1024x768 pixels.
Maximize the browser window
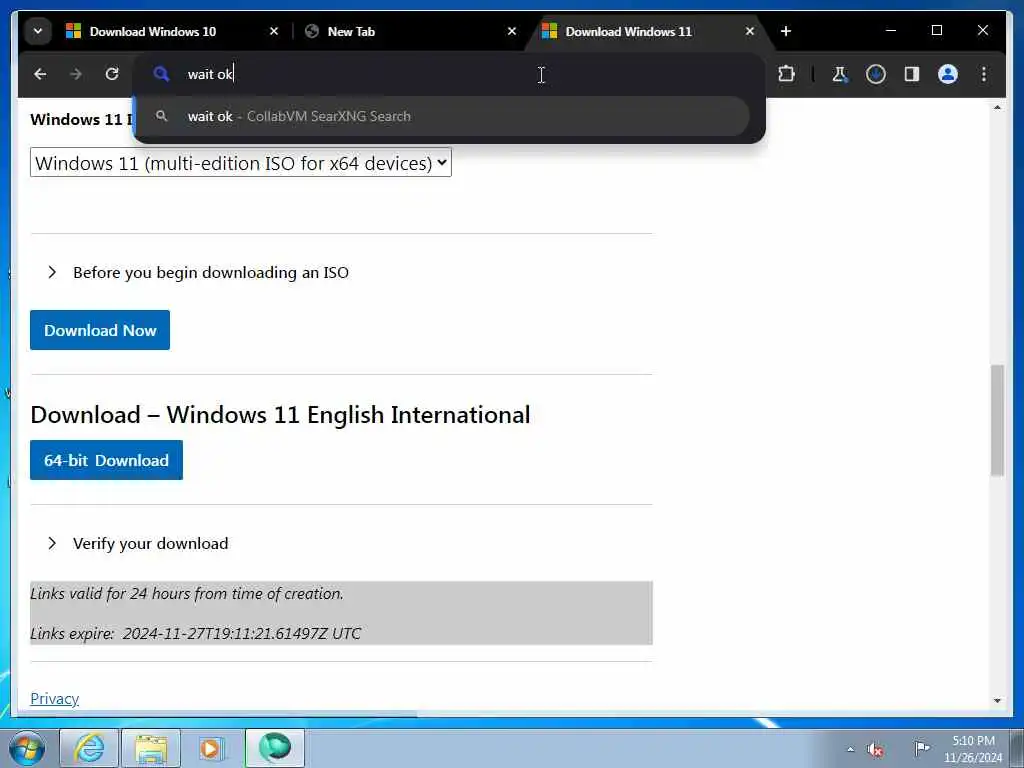[936, 31]
